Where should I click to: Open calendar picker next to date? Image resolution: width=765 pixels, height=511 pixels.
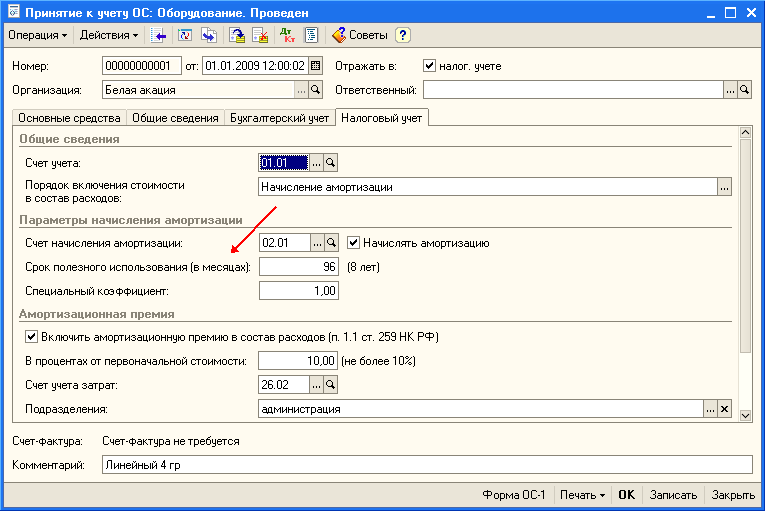click(316, 66)
